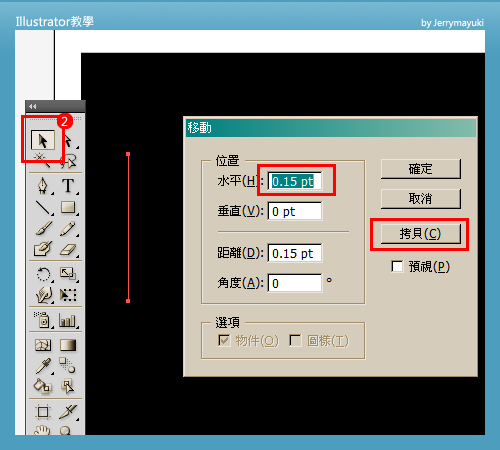The image size is (500, 450).
Task: Select the Direct Selection tool
Action: 68,141
